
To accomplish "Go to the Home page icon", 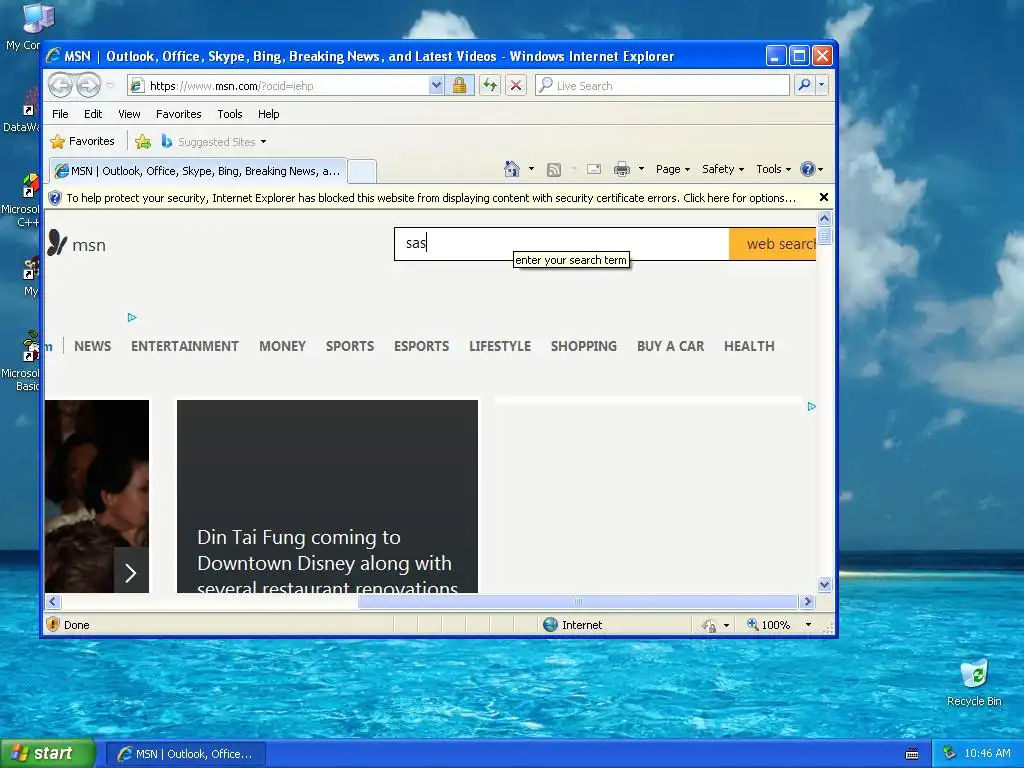I will click(511, 169).
